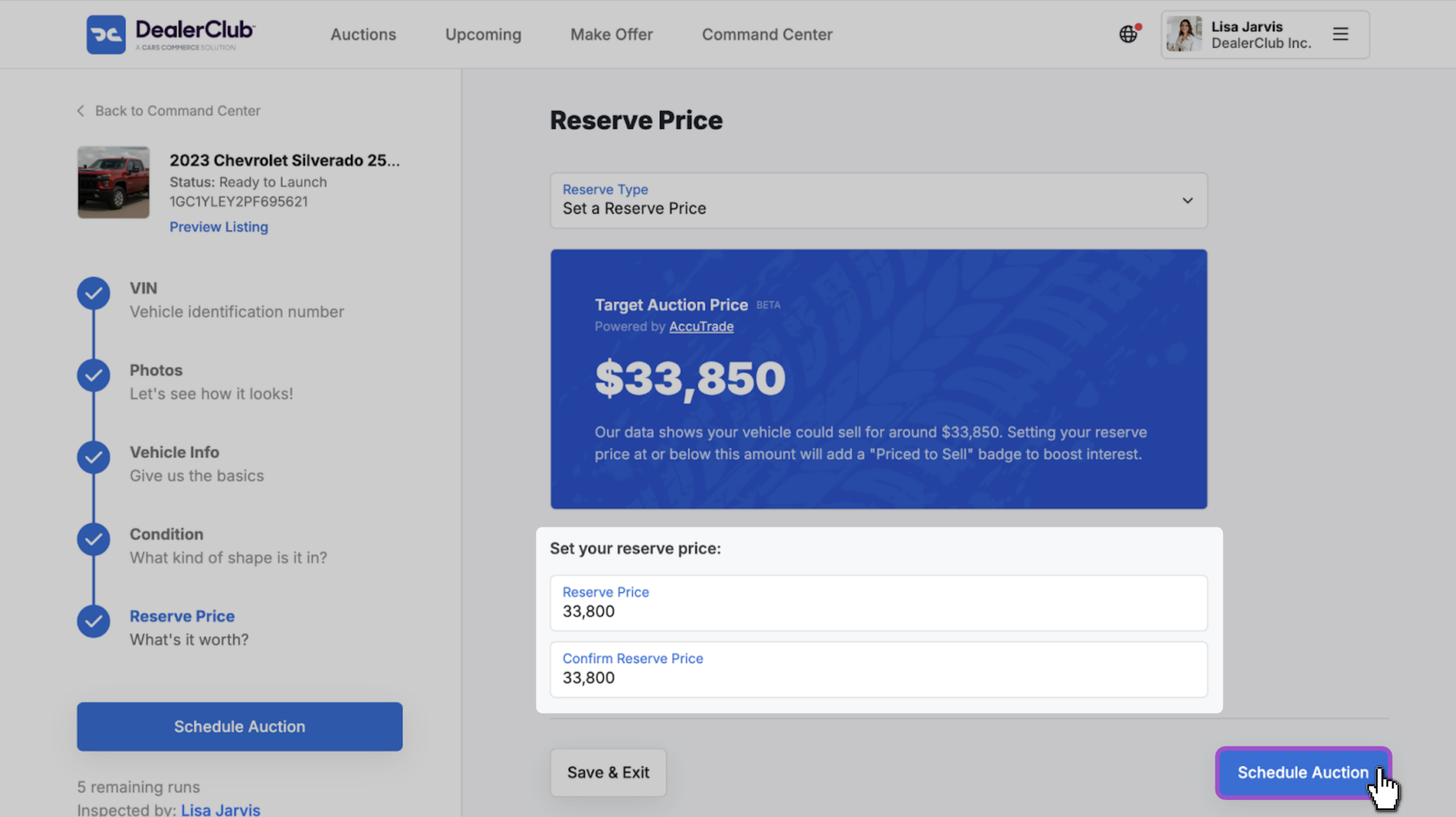Open the hamburger menu icon
1456x817 pixels.
(x=1340, y=34)
